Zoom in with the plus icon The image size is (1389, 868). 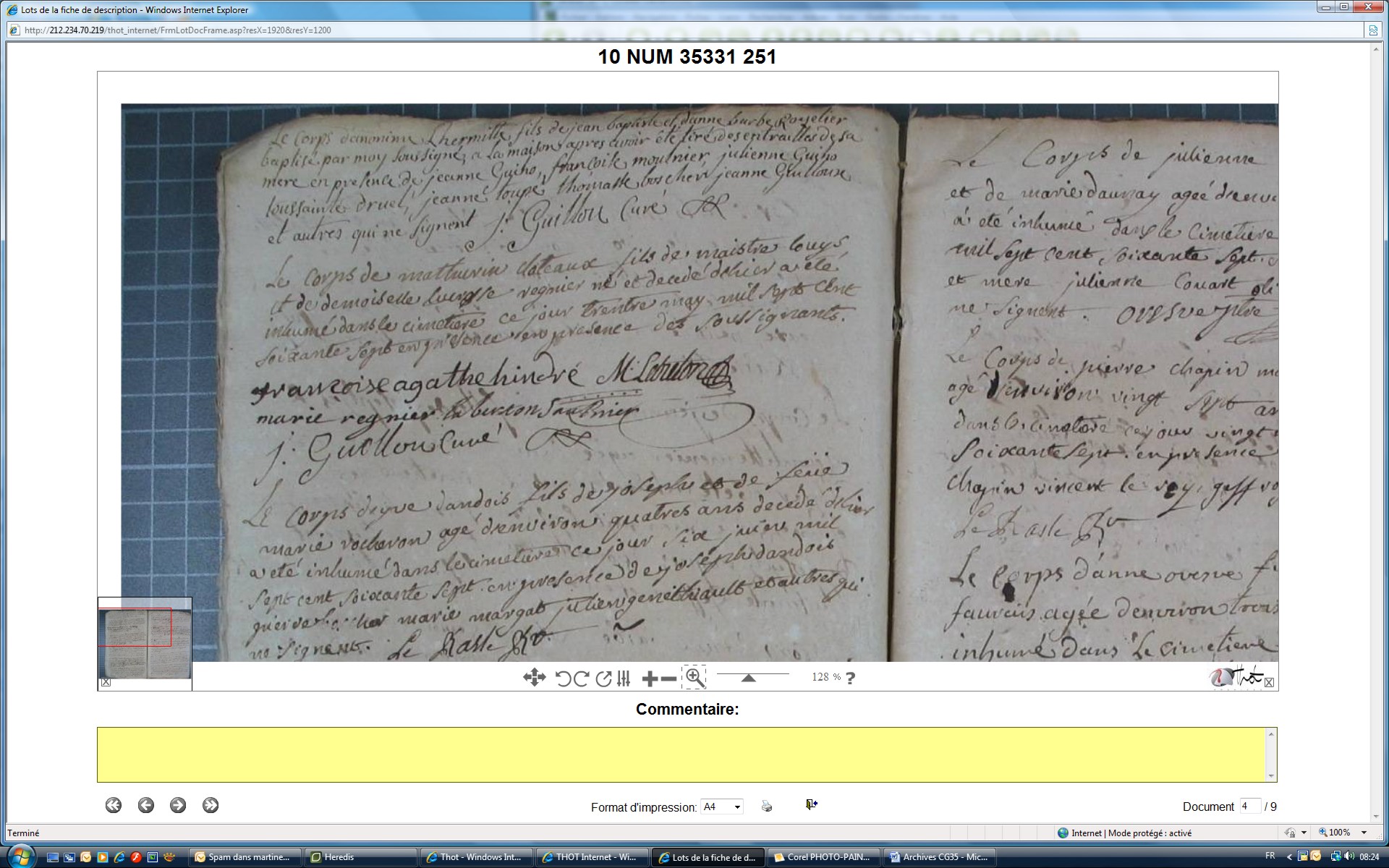(650, 678)
